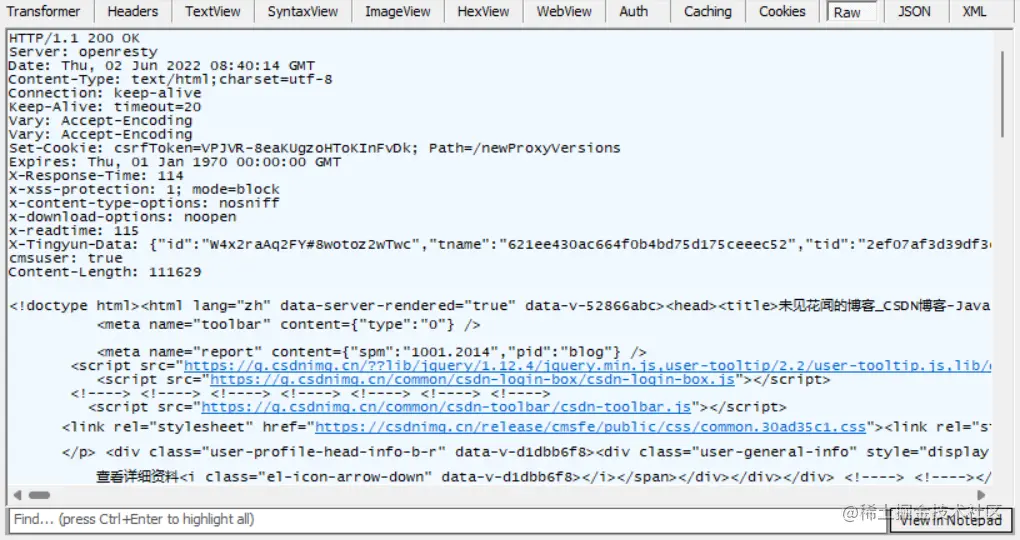Click the Set-Cookie csrfToken line

[x=315, y=148]
